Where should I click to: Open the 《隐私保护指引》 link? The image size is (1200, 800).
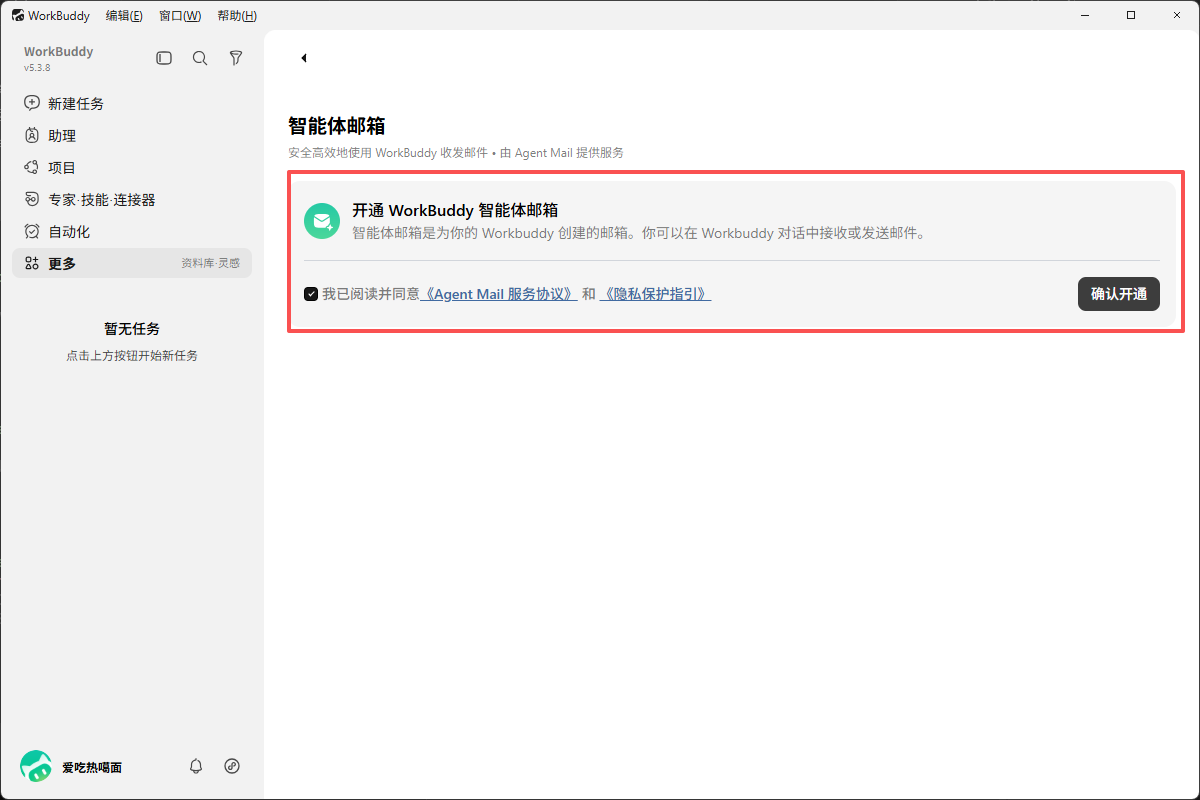click(655, 294)
